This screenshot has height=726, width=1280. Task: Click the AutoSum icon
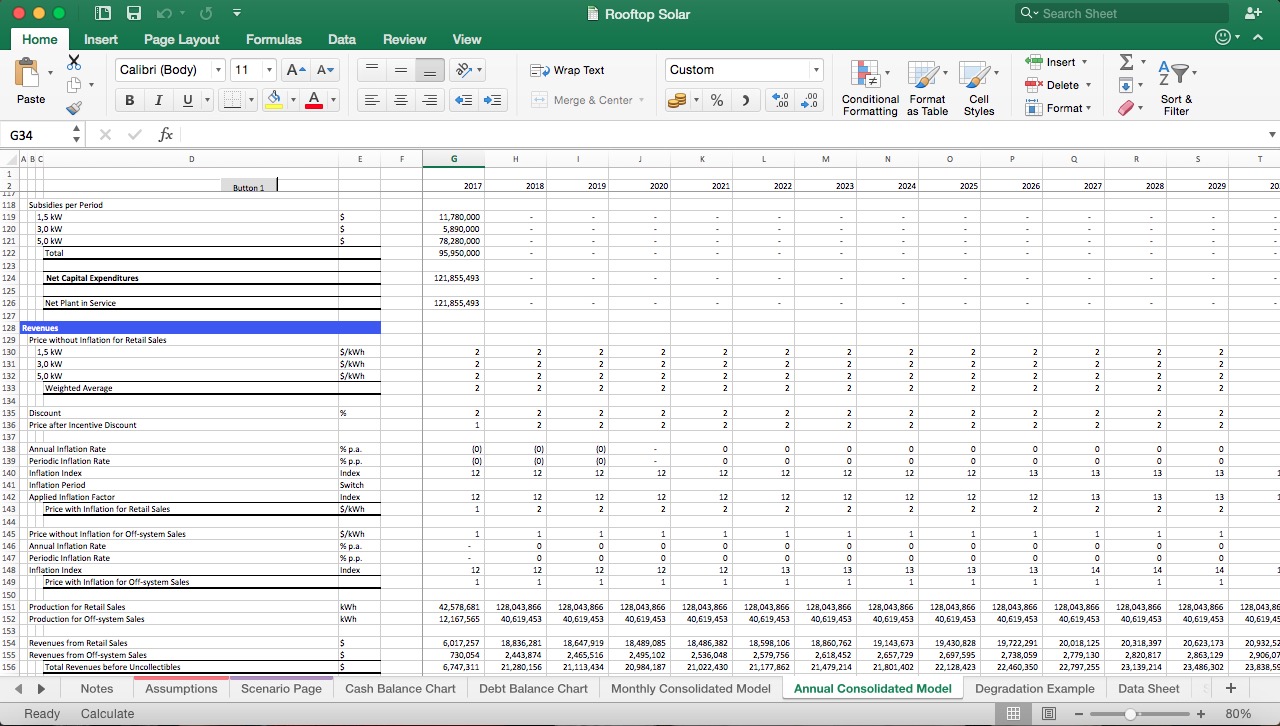point(1128,62)
